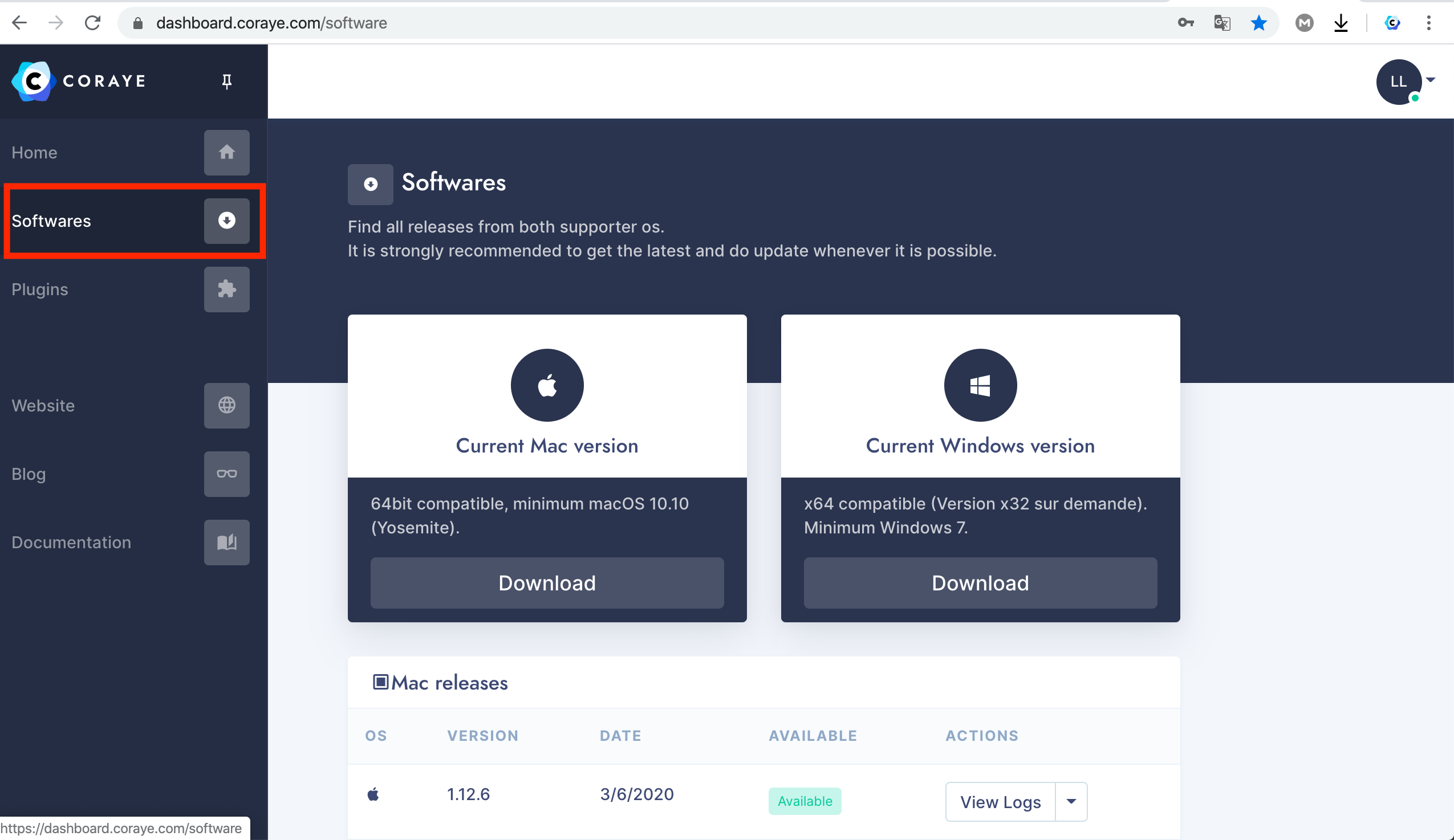Download the current Mac version
Viewport: 1454px width, 840px height.
point(547,583)
